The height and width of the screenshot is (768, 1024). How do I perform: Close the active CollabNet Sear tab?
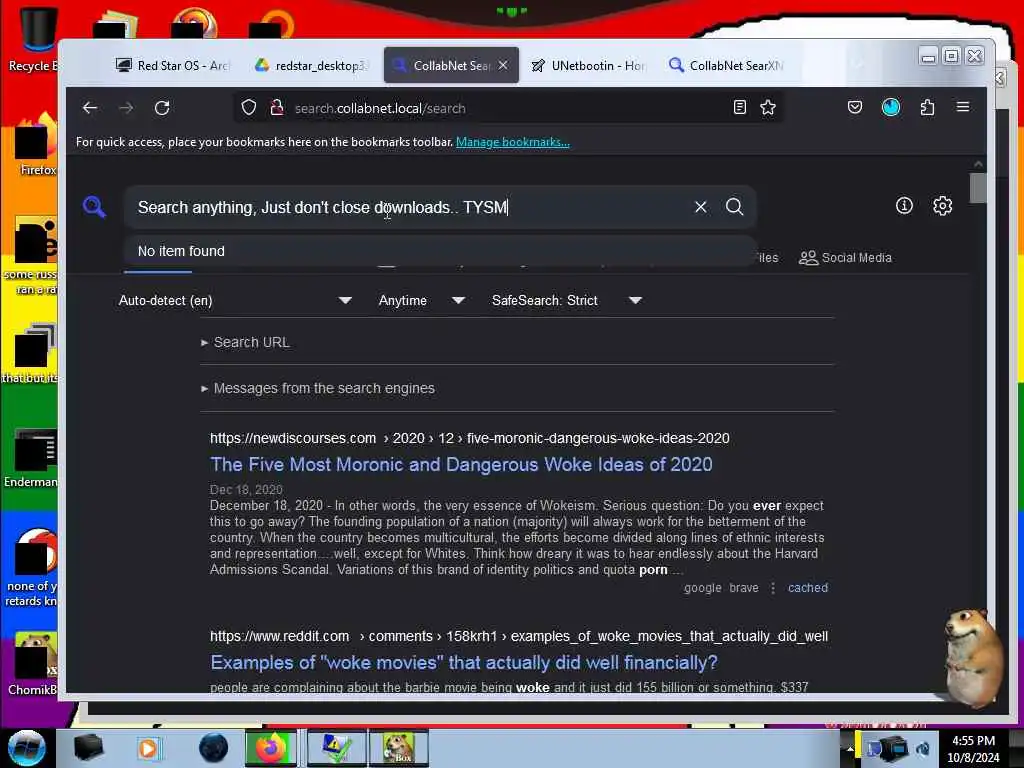503,65
